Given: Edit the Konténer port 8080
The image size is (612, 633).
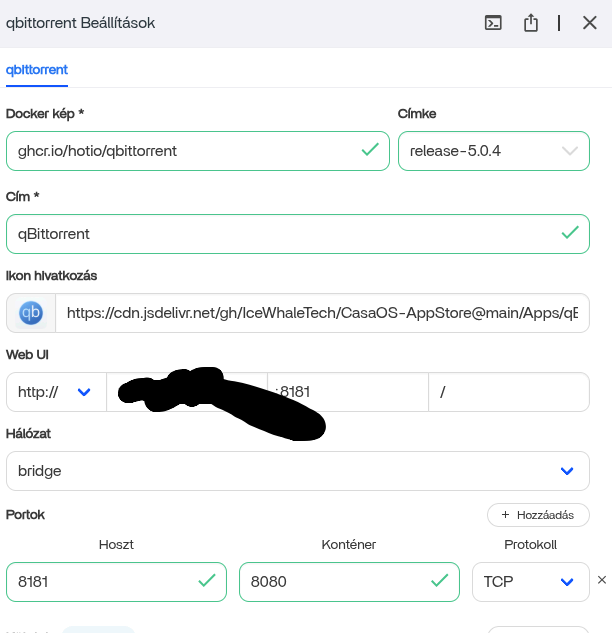Looking at the screenshot, I should pyautogui.click(x=349, y=582).
